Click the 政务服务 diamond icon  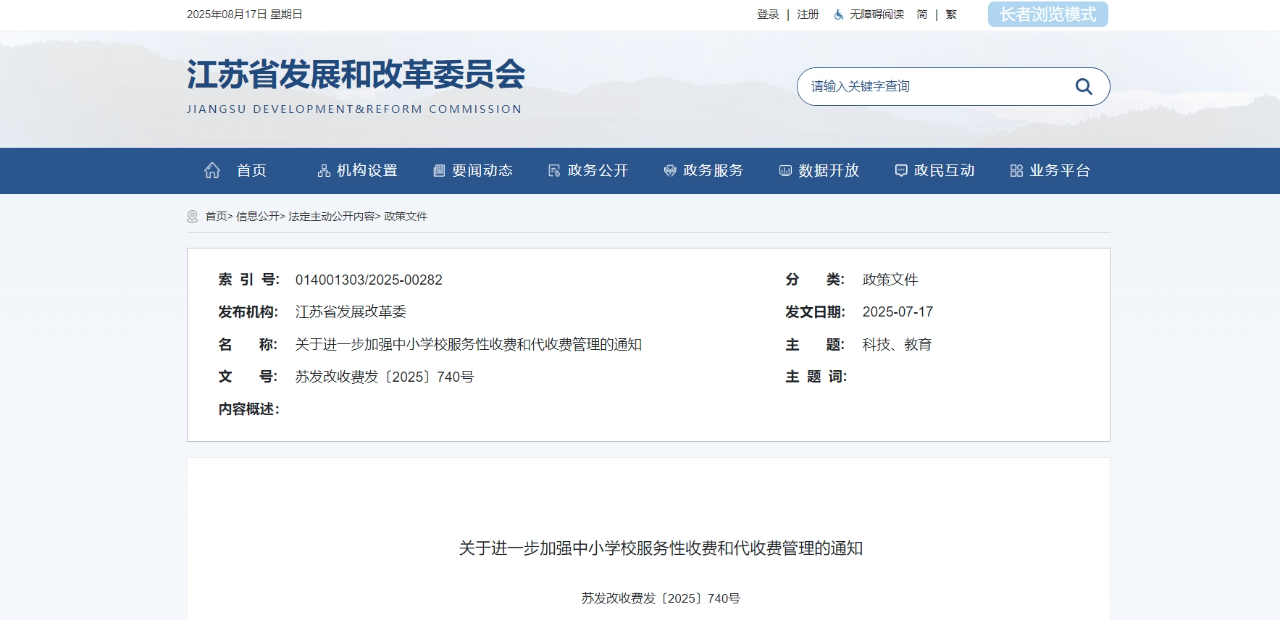[x=670, y=171]
